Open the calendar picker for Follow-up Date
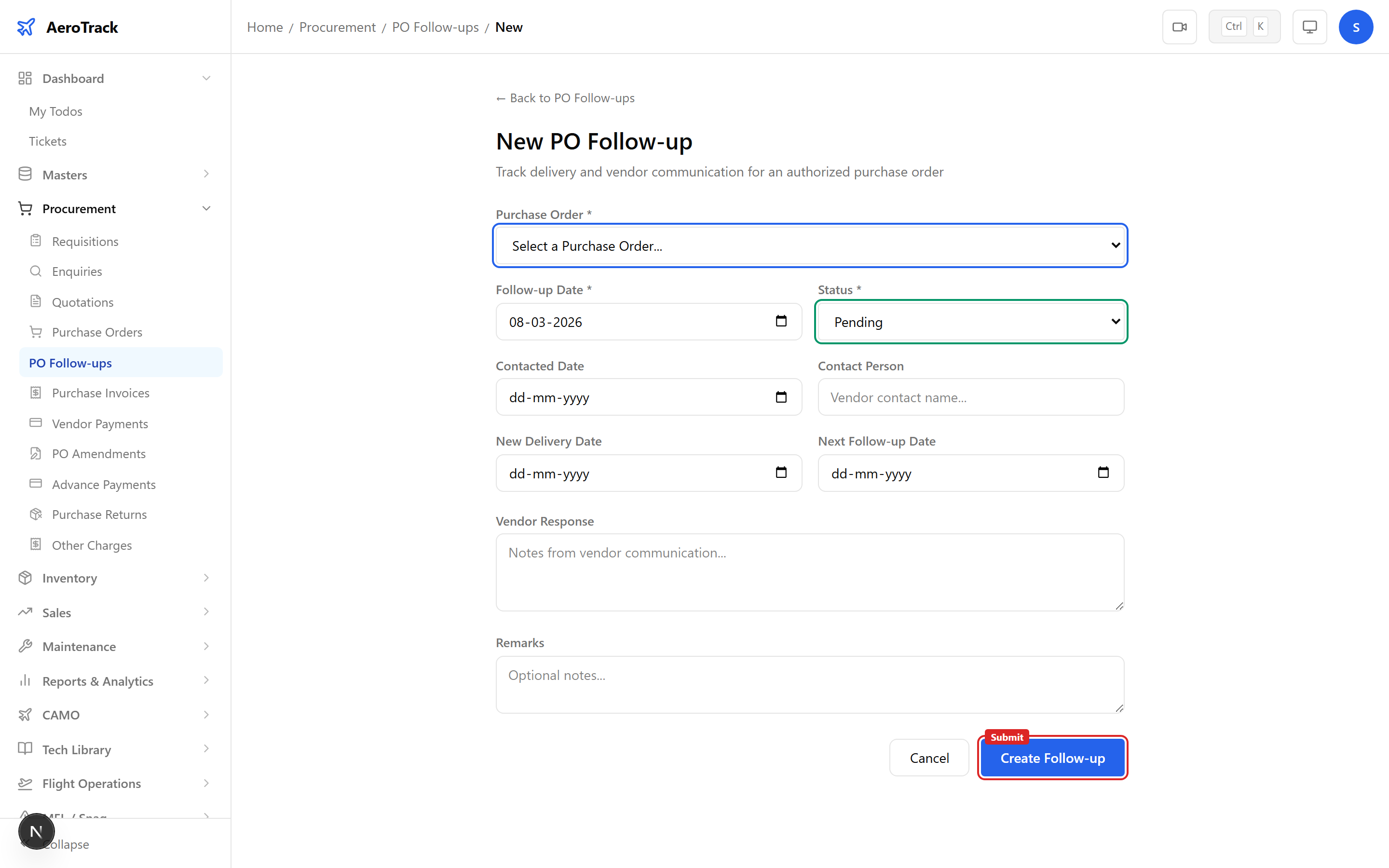Screen dimensions: 1389x868 pos(781,322)
